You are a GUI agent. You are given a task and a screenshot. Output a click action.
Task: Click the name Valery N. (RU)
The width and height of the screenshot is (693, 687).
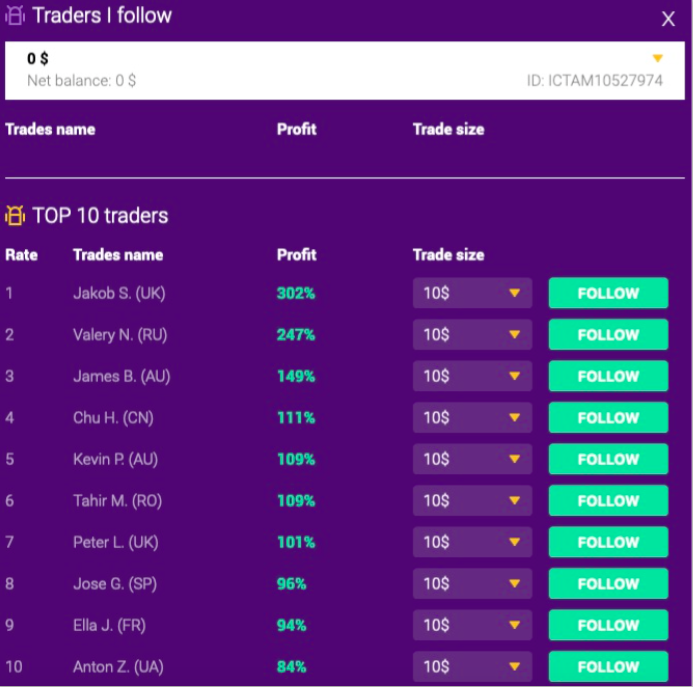(x=120, y=335)
